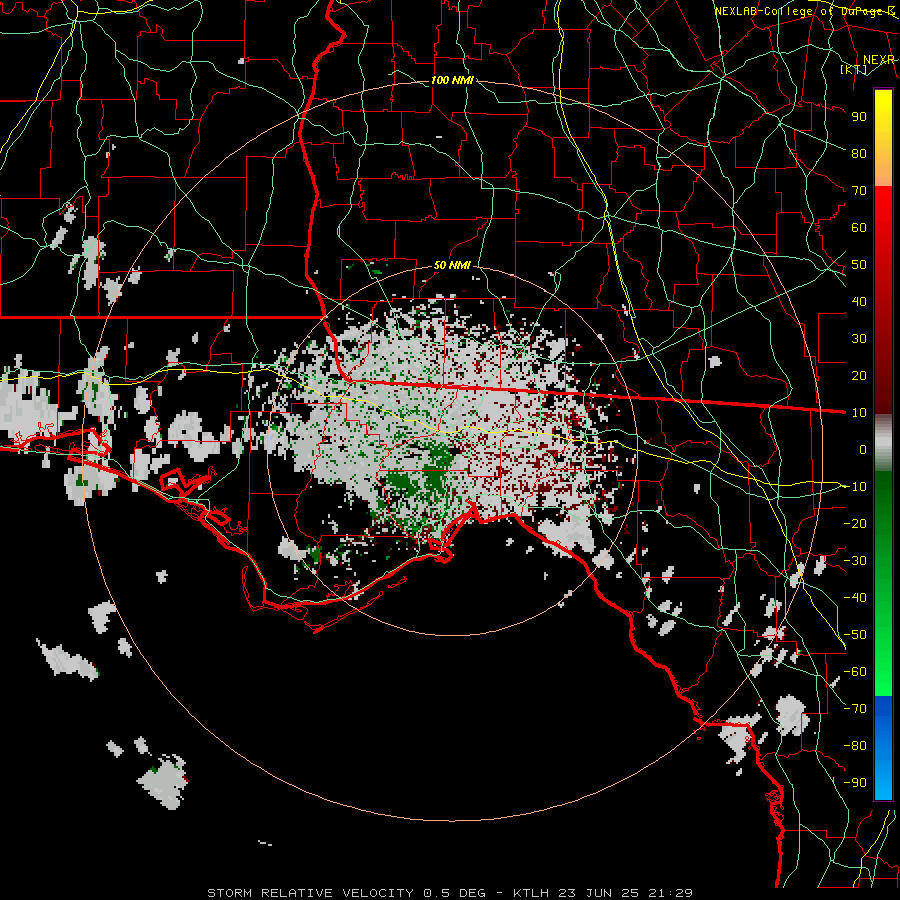Select the "0" value on the velocity scale
The height and width of the screenshot is (900, 900).
click(863, 449)
